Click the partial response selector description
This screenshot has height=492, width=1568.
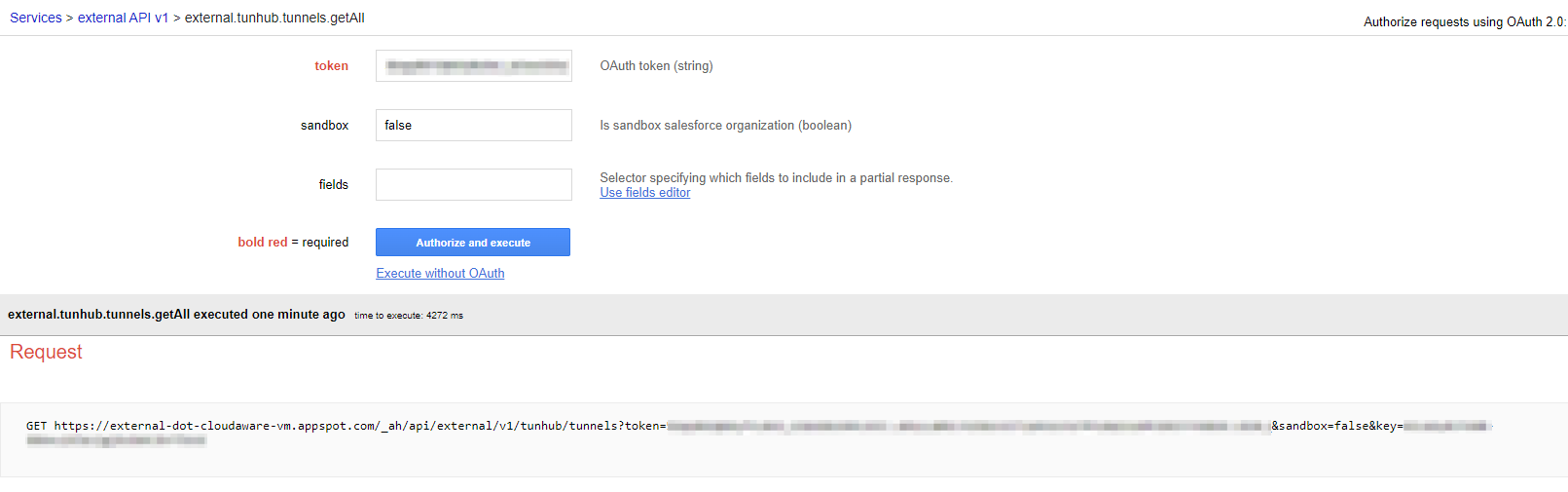(x=776, y=178)
